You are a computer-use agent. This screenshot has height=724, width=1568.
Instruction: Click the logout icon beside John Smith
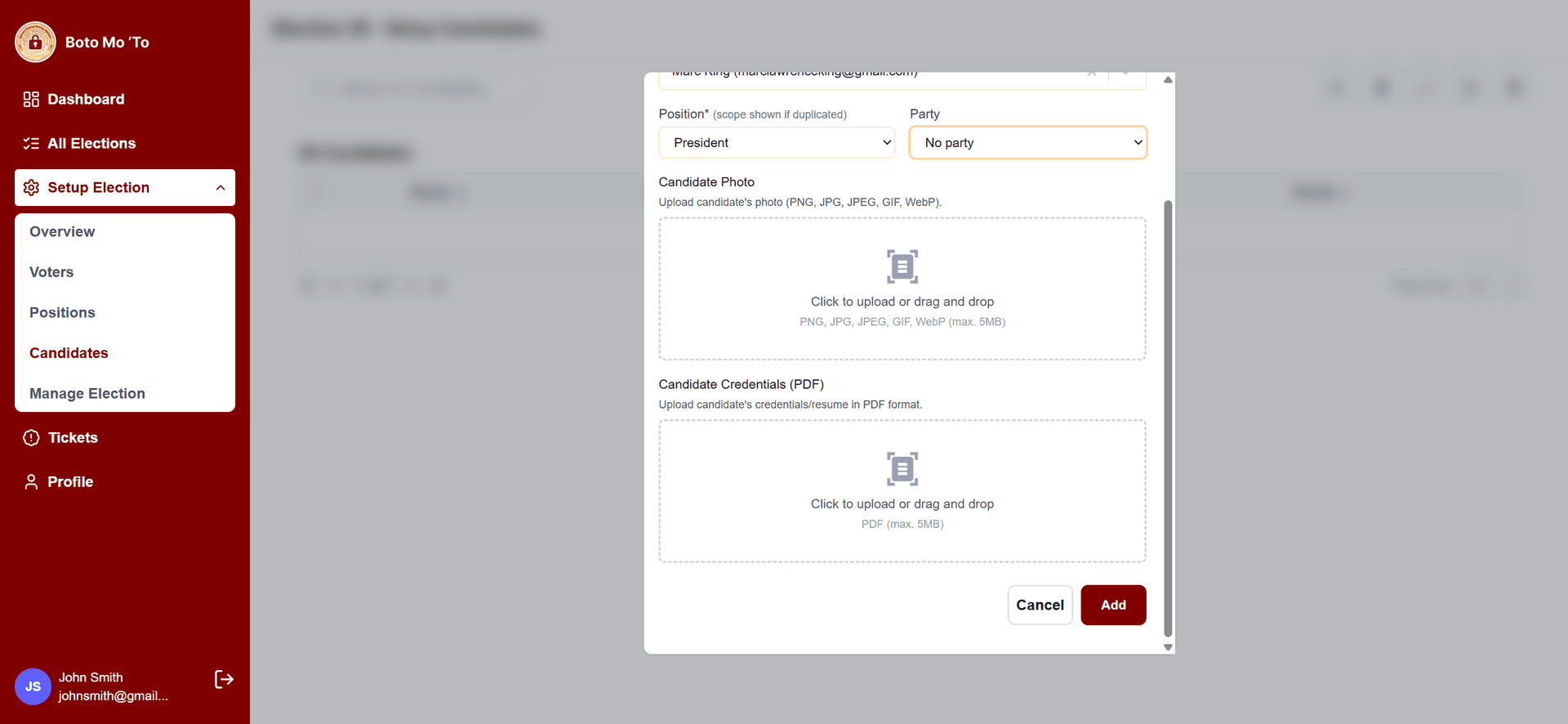pos(224,679)
